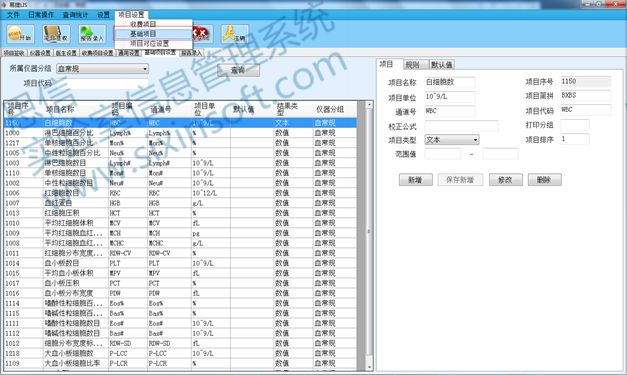This screenshot has width=627, height=375.
Task: Open the 查询统计 menu
Action: [x=75, y=15]
